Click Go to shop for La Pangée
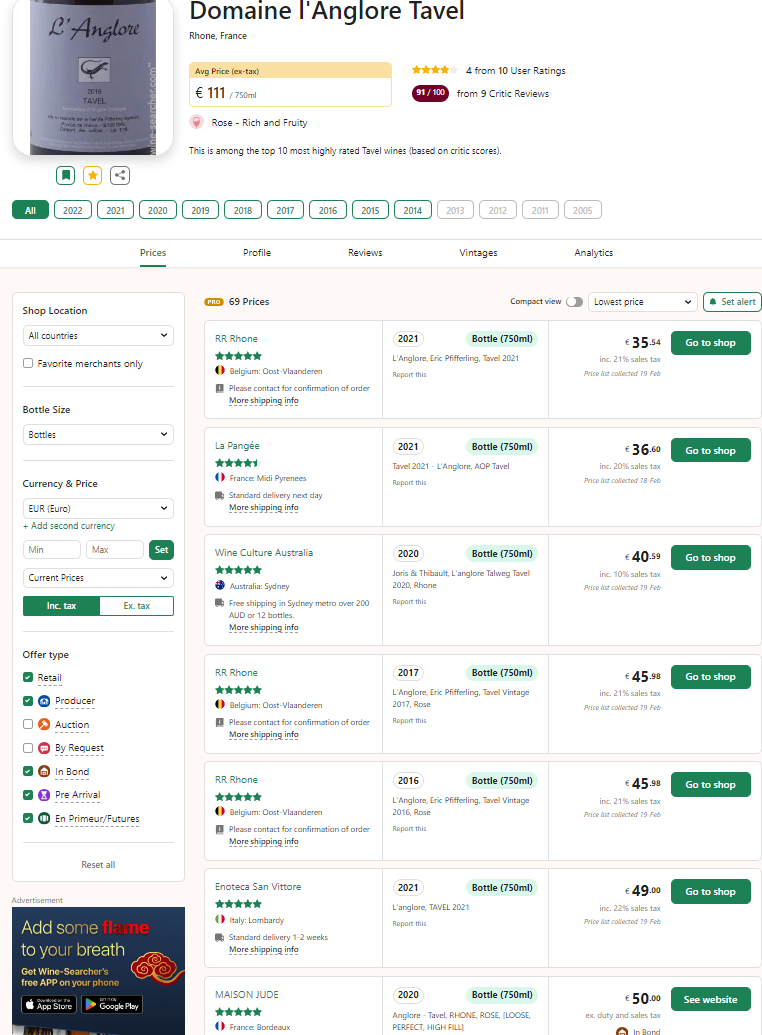Image resolution: width=762 pixels, height=1035 pixels. tap(710, 450)
